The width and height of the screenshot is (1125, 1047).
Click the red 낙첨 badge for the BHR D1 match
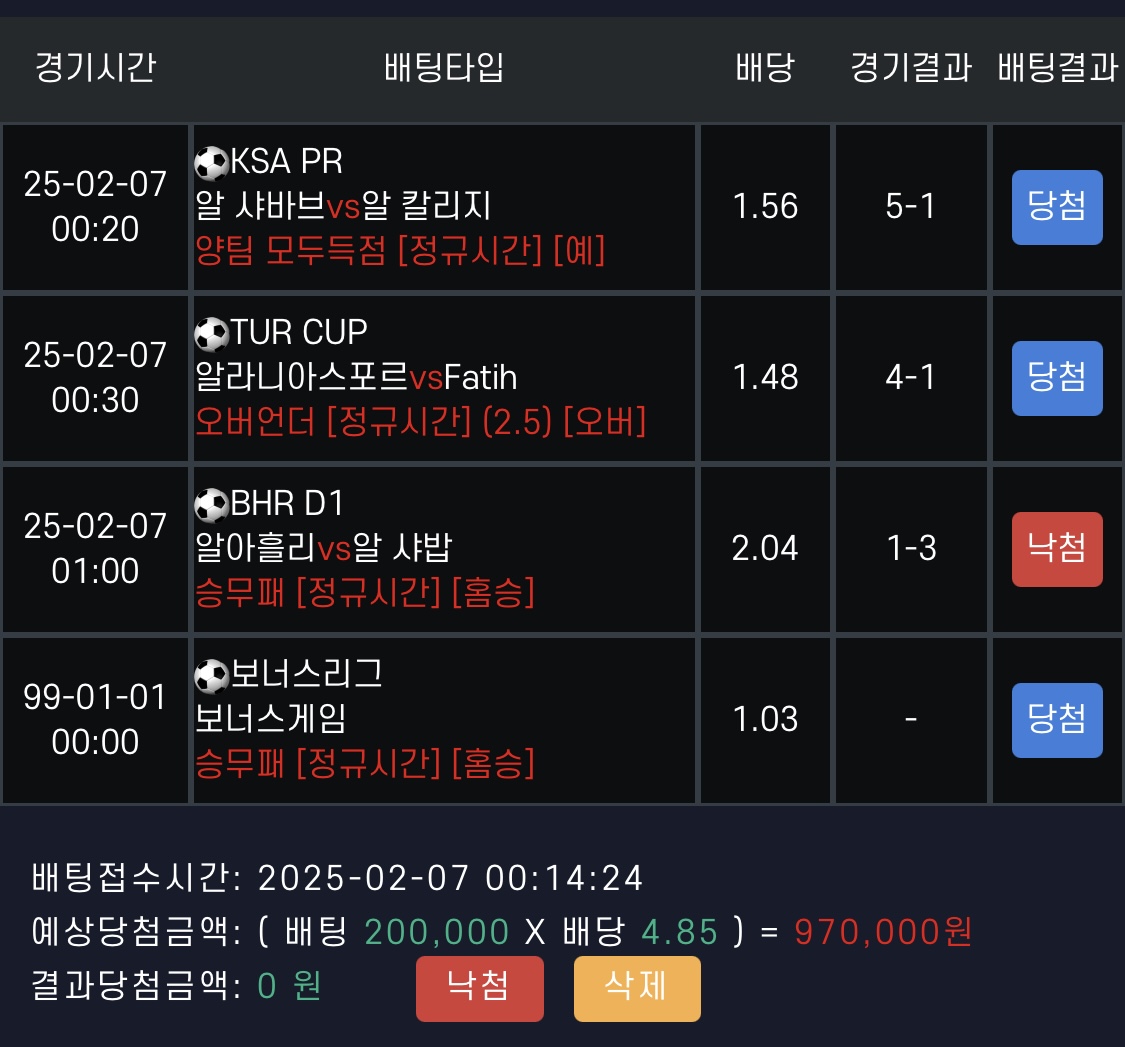1057,549
